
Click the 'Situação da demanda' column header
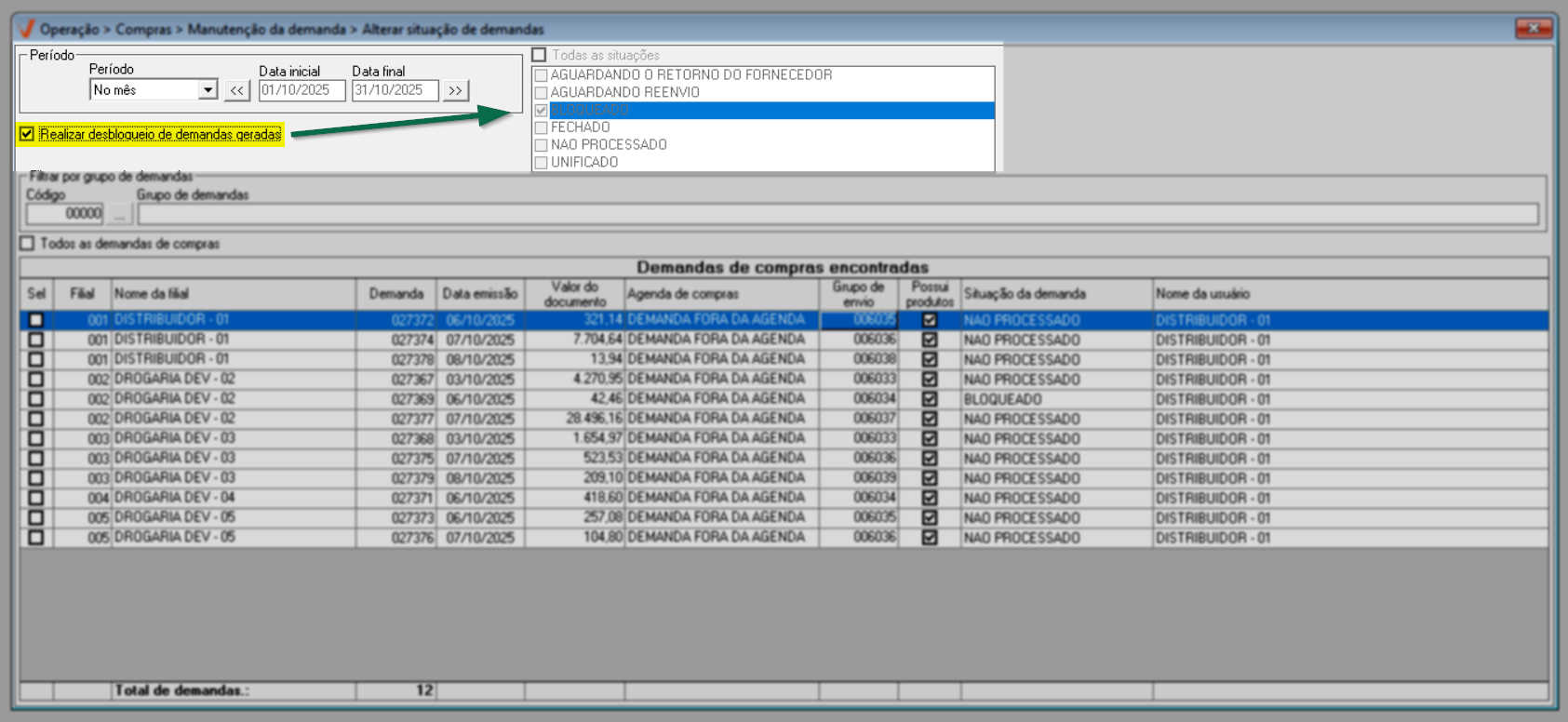click(x=1057, y=294)
